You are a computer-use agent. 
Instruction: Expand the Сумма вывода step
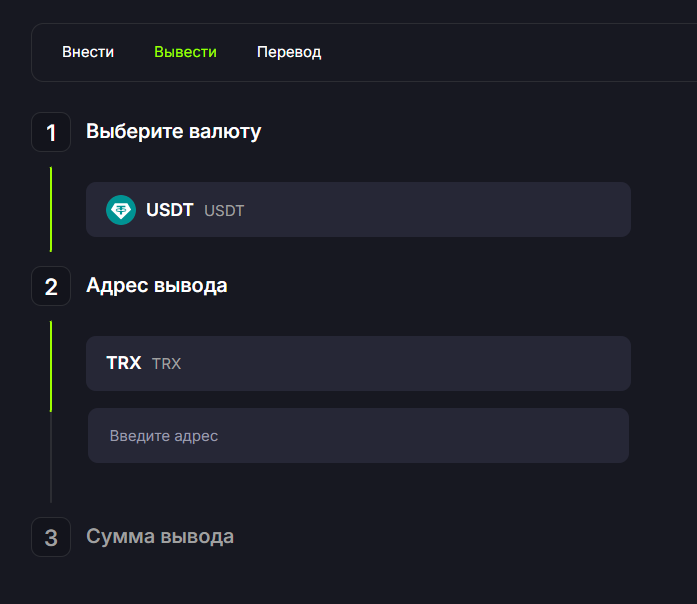tap(160, 537)
